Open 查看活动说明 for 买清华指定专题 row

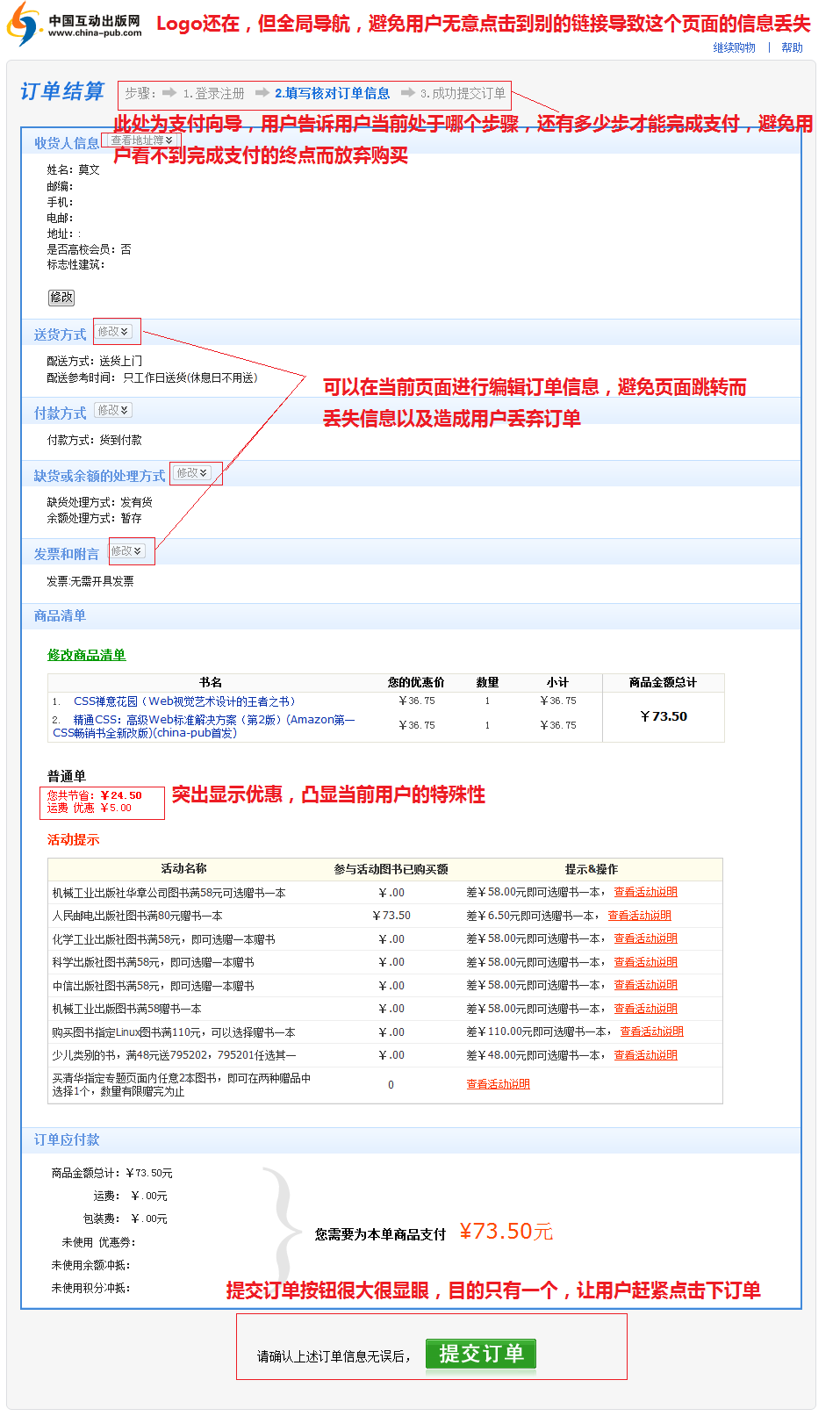(498, 1084)
